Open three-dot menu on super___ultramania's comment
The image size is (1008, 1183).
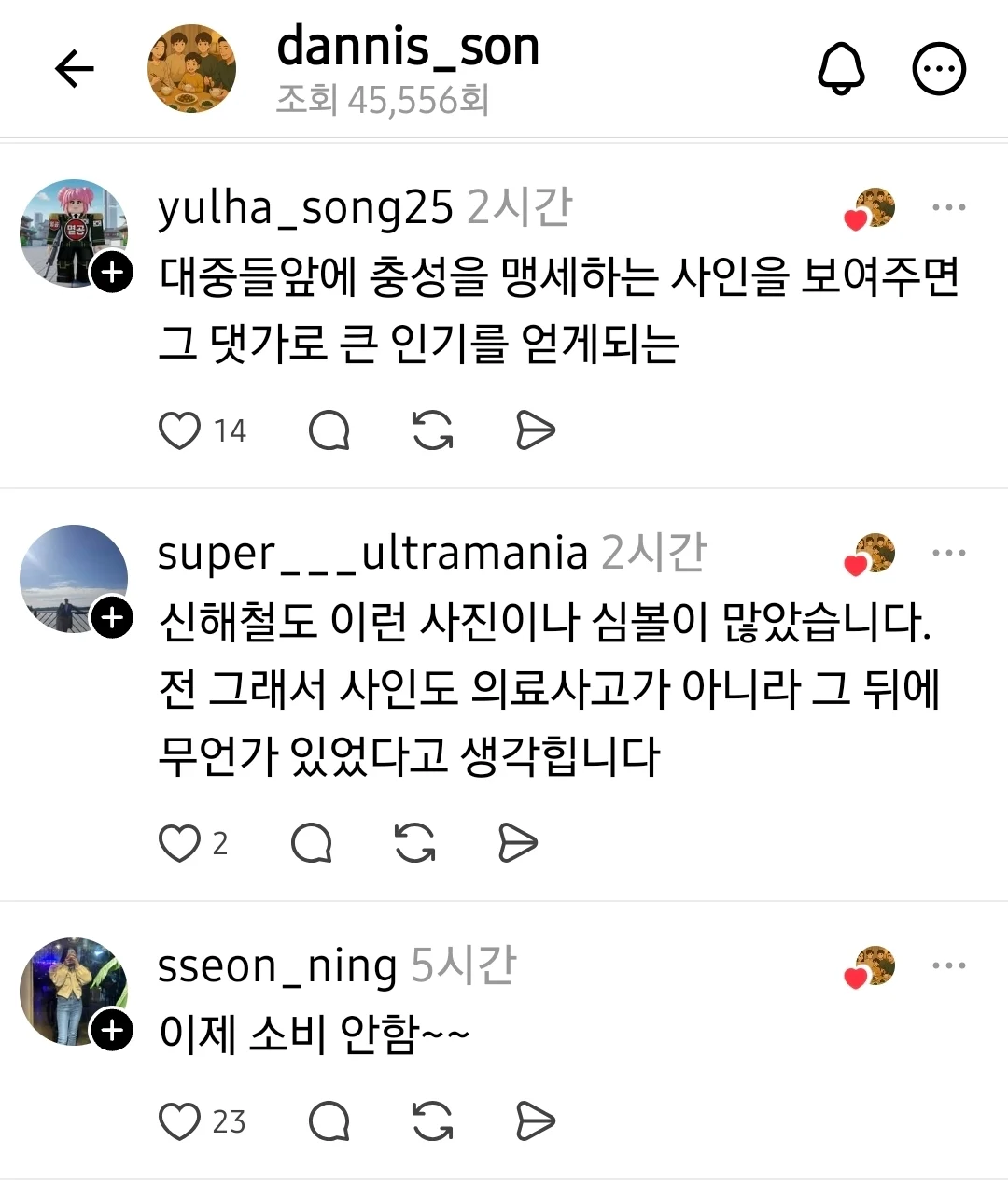tap(949, 553)
